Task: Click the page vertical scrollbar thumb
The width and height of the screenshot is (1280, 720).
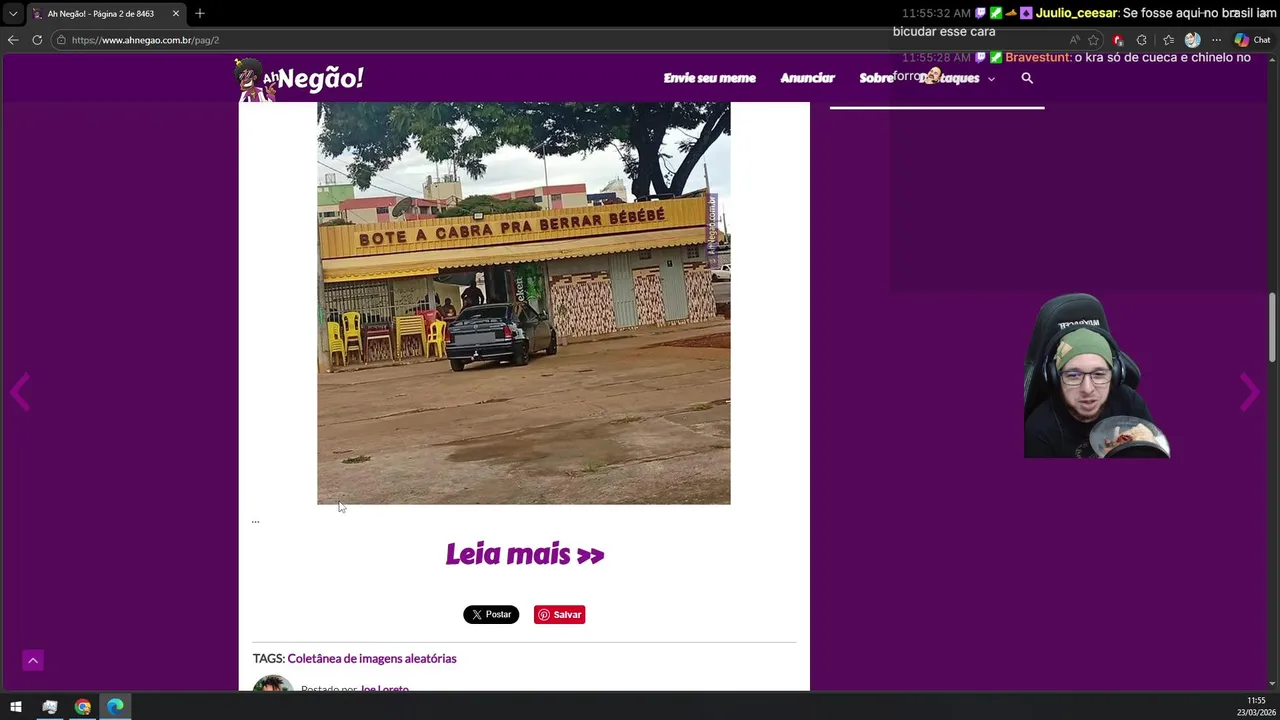Action: click(1273, 327)
